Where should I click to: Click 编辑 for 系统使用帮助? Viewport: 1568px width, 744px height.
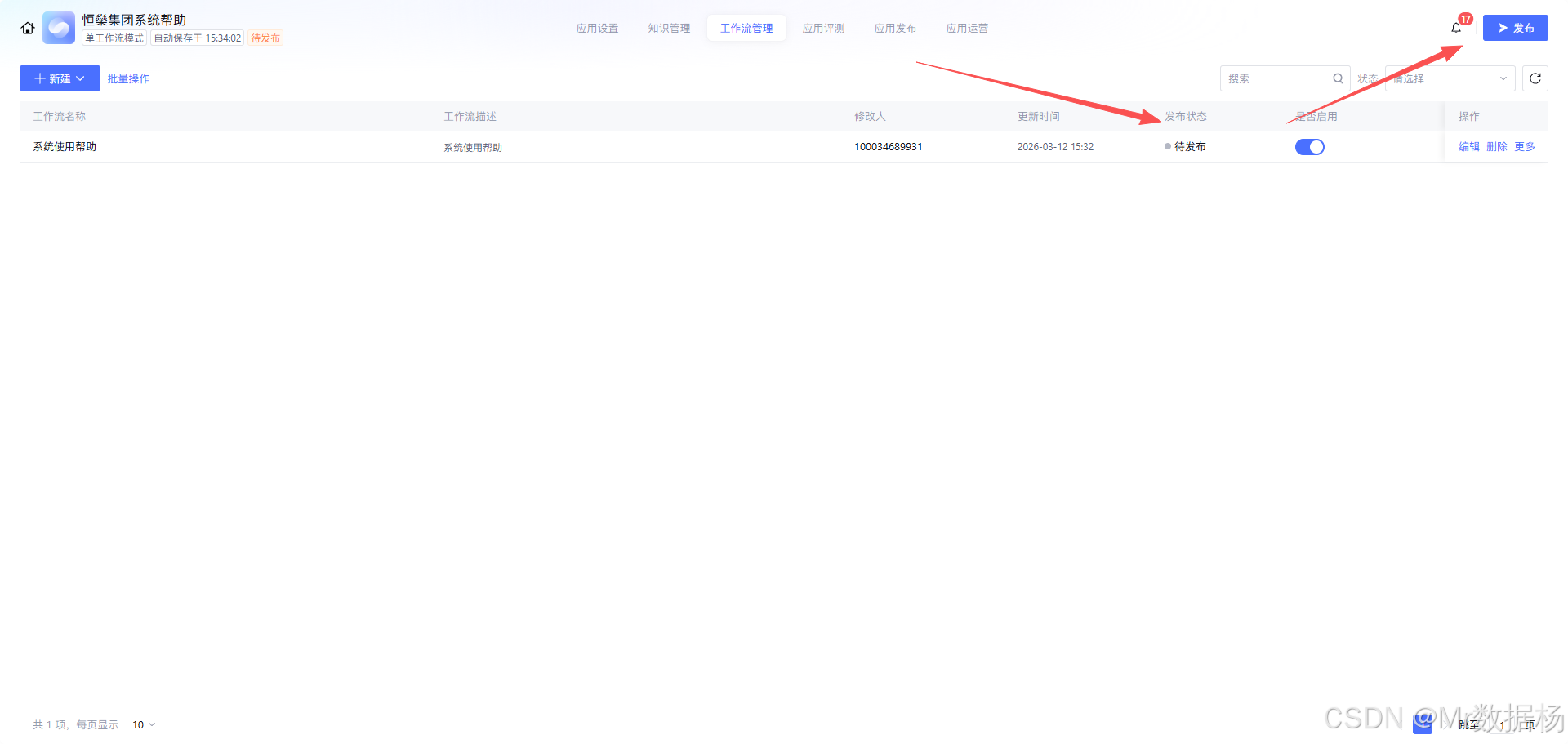[x=1469, y=146]
